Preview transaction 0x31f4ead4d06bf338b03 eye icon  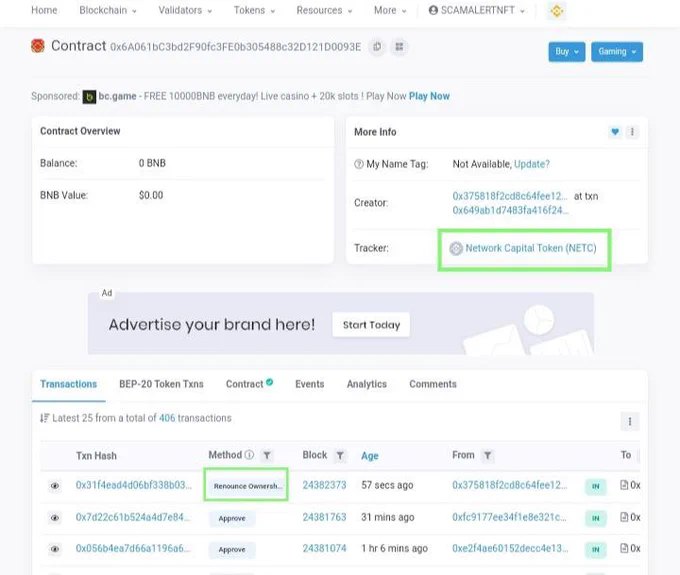[55, 486]
